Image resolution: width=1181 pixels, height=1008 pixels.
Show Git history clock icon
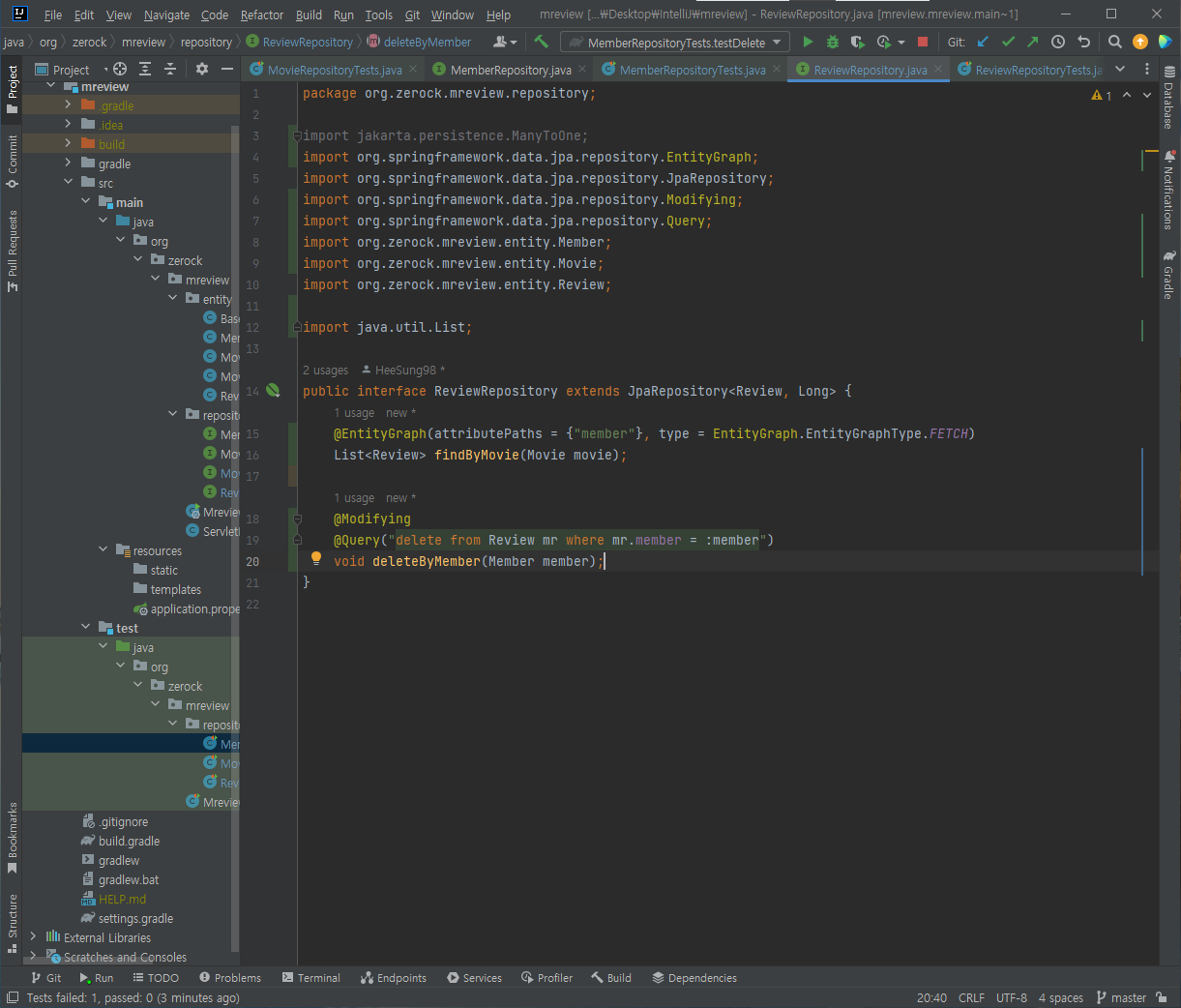click(x=1058, y=42)
